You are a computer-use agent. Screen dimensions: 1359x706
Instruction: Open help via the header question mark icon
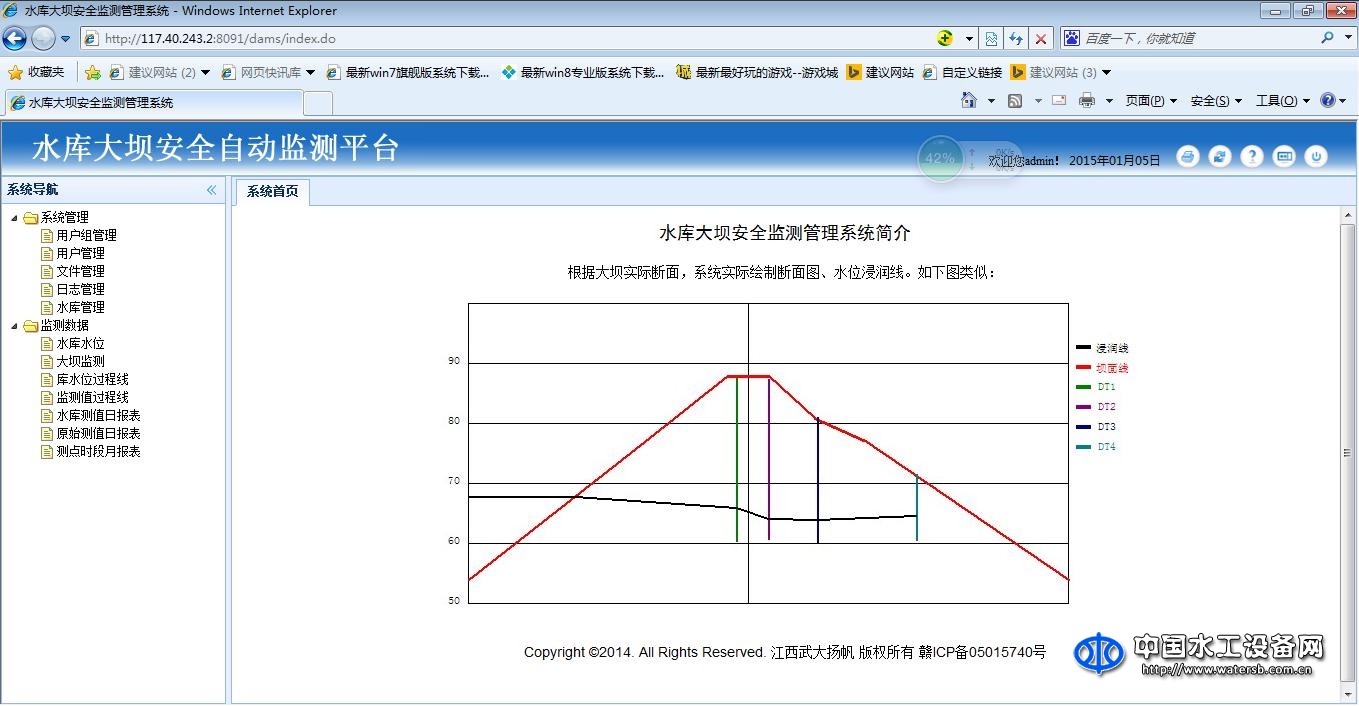(x=1251, y=157)
